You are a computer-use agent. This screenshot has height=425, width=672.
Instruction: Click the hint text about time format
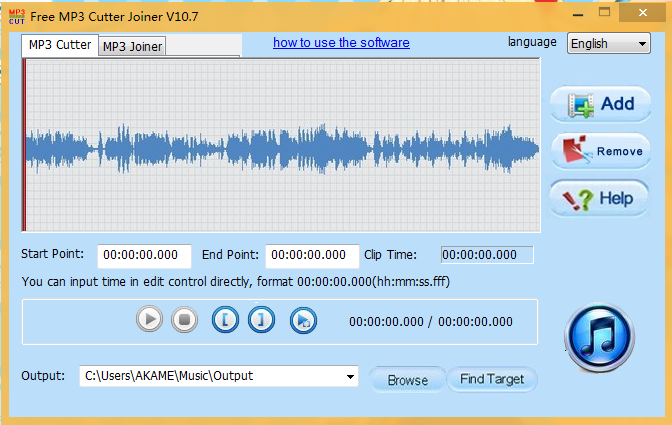pos(236,282)
